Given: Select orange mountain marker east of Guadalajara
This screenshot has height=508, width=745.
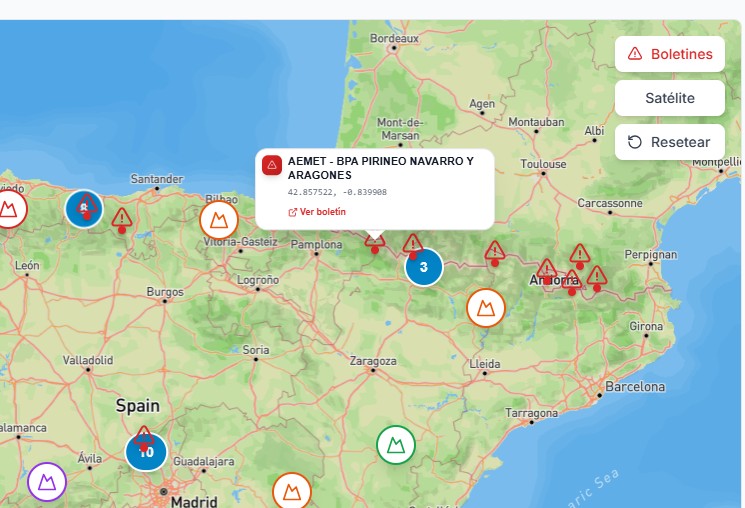Looking at the screenshot, I should click(292, 492).
